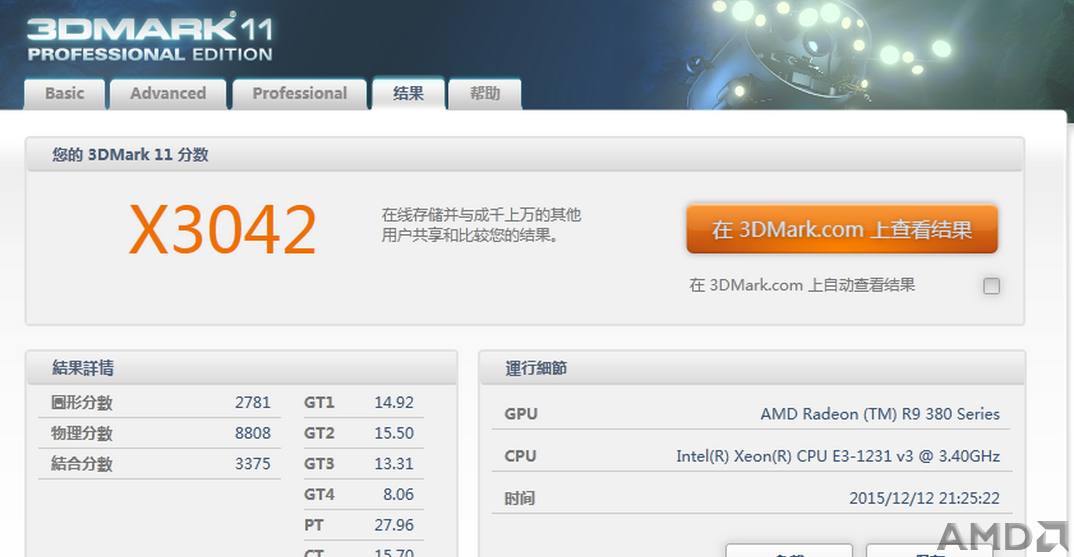Click the PT result 27.96

click(394, 525)
